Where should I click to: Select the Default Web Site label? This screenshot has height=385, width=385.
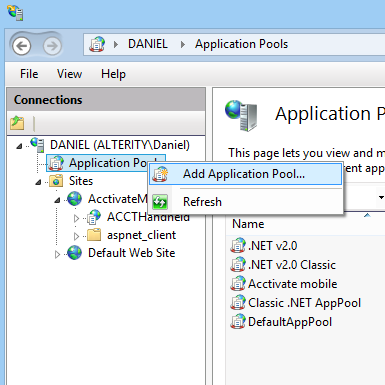click(x=131, y=253)
